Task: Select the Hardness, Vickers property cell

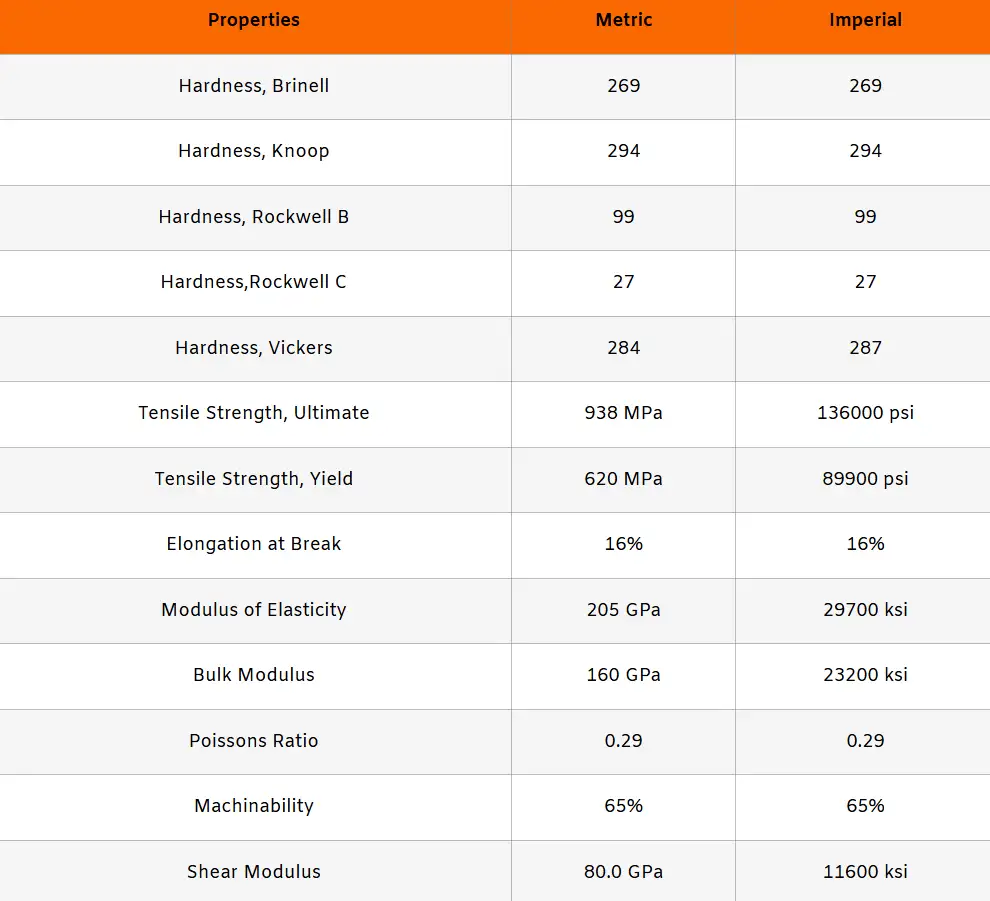Action: click(254, 348)
